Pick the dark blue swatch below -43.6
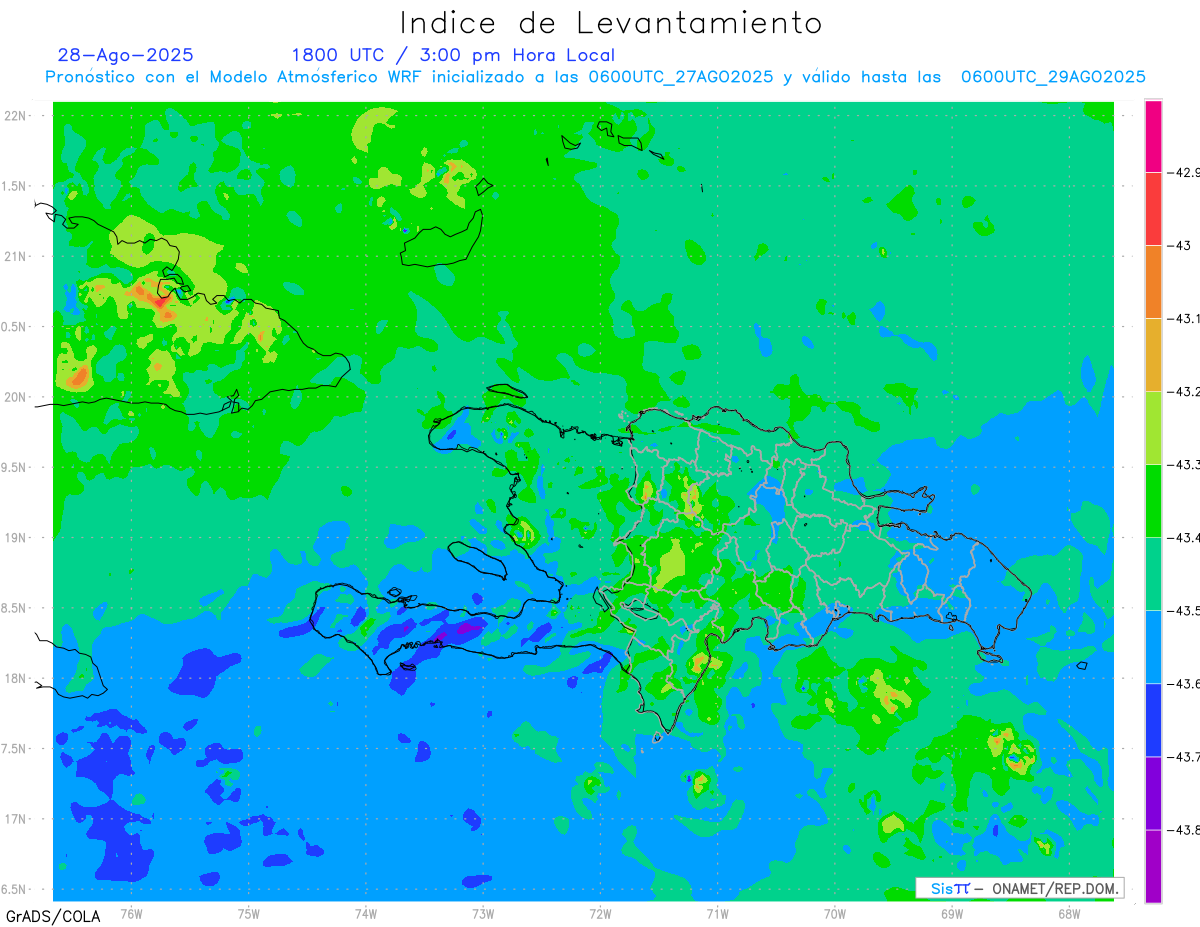1200x927 pixels. tap(1153, 720)
